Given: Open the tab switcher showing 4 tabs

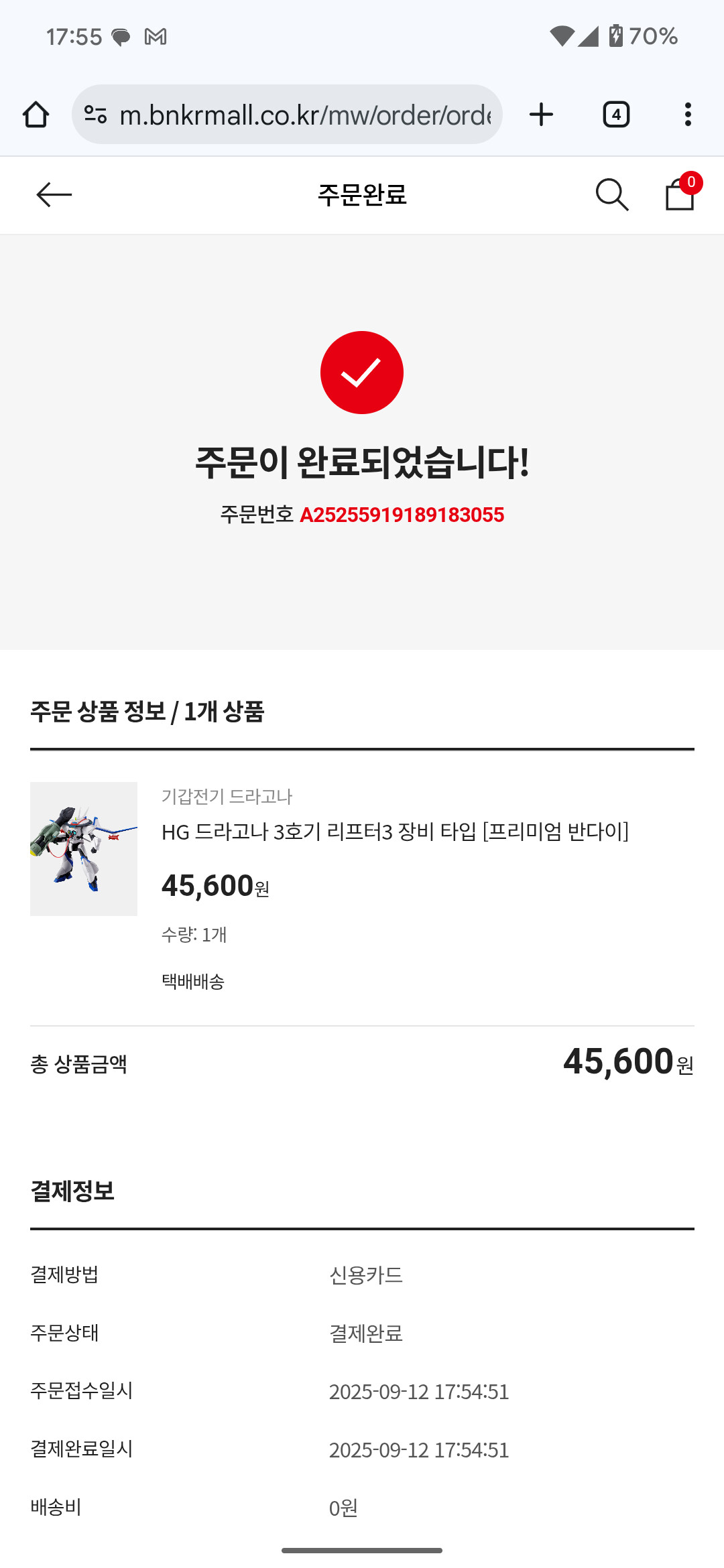Looking at the screenshot, I should (x=616, y=115).
